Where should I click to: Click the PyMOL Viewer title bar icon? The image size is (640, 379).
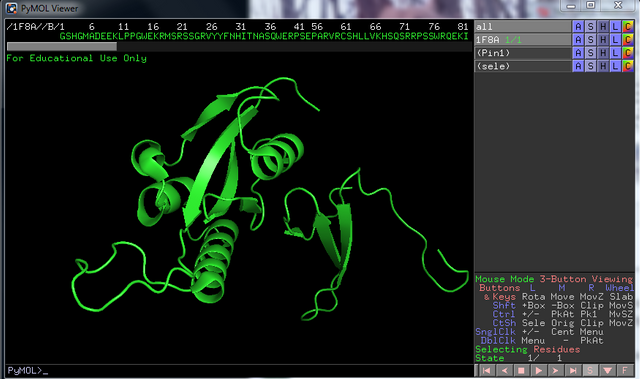tap(11, 8)
